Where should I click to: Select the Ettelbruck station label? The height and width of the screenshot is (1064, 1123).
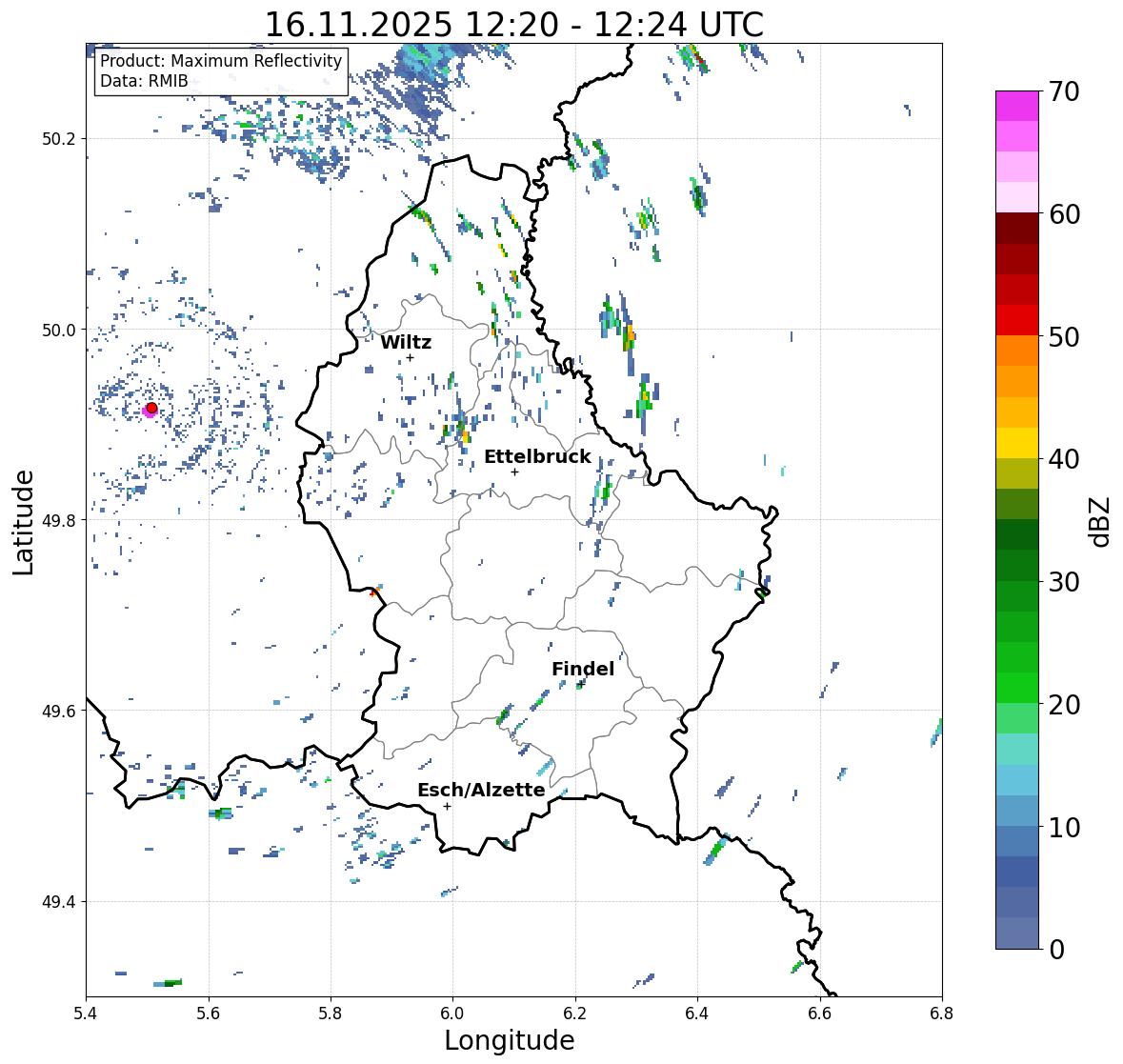[x=537, y=457]
